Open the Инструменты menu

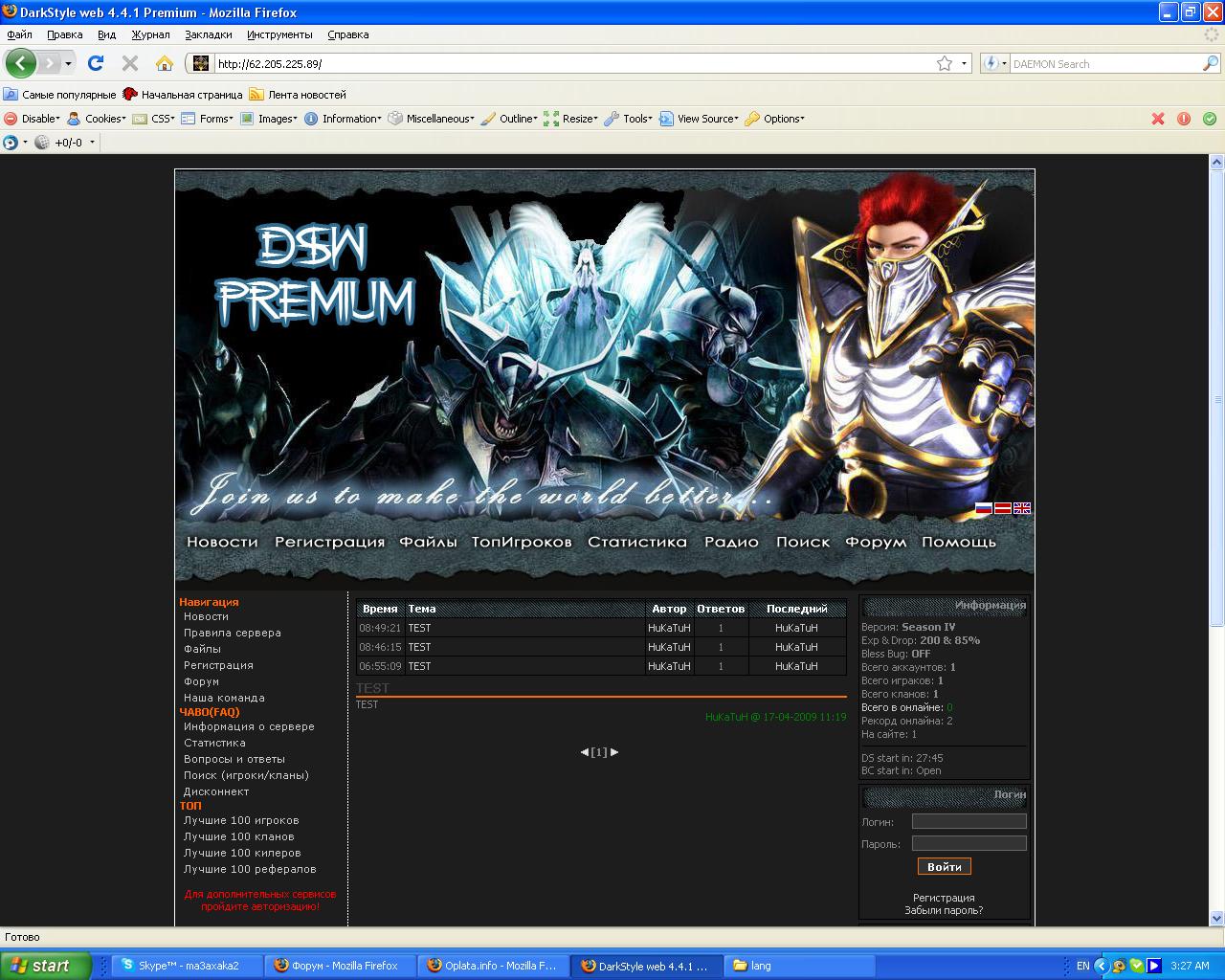click(x=279, y=34)
